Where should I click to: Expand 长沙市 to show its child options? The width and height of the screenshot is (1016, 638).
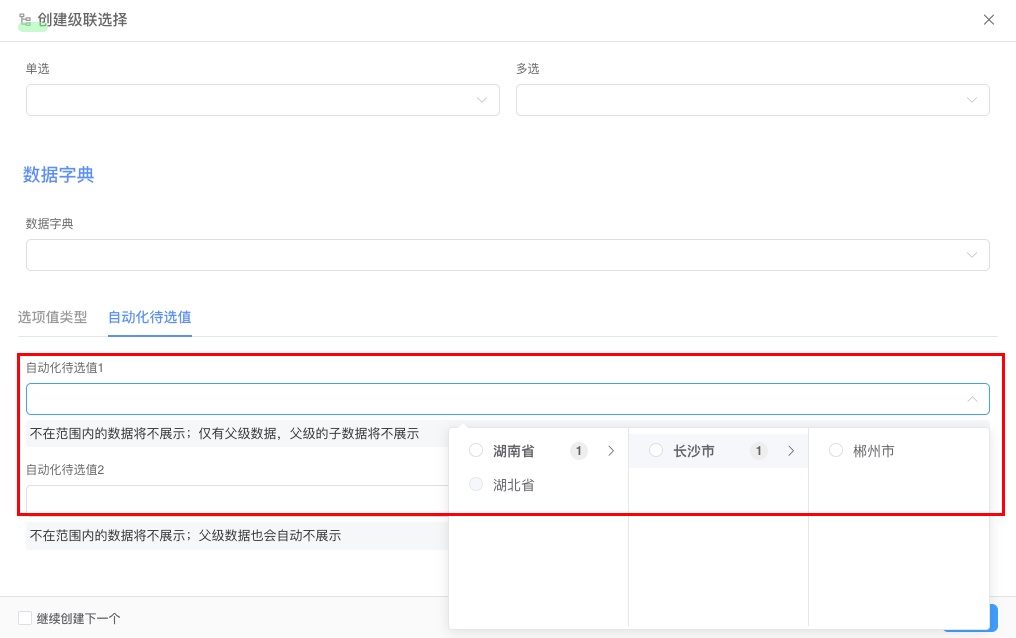click(791, 450)
